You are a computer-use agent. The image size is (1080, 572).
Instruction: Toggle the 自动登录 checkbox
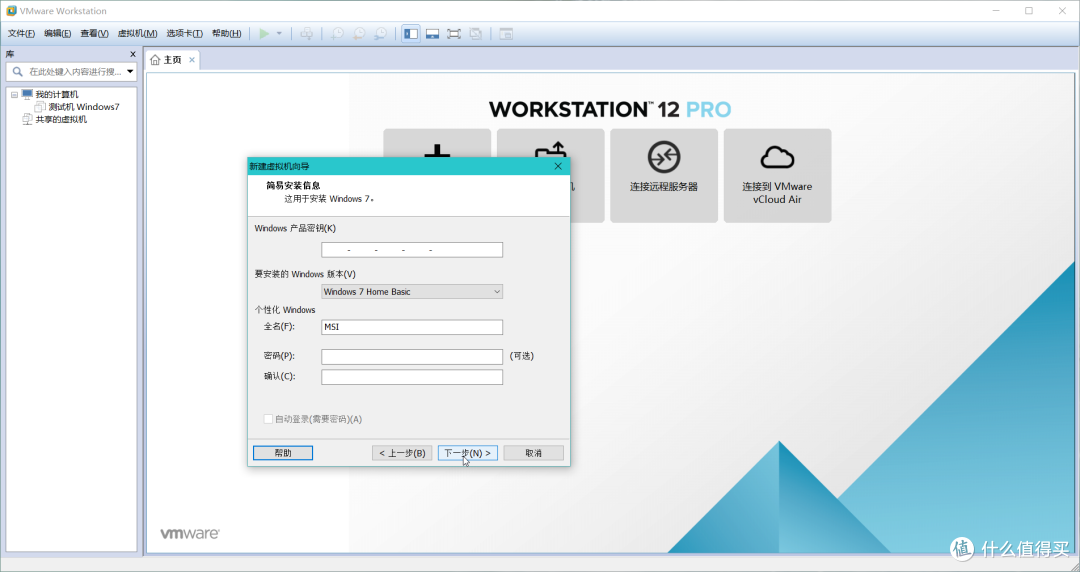tap(268, 419)
